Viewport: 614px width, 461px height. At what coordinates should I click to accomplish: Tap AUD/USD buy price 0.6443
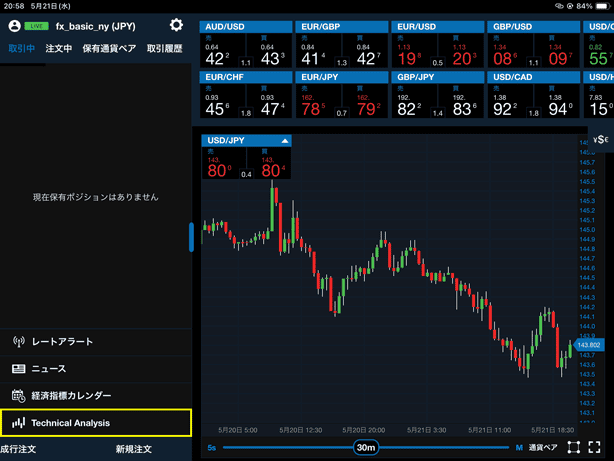(269, 51)
